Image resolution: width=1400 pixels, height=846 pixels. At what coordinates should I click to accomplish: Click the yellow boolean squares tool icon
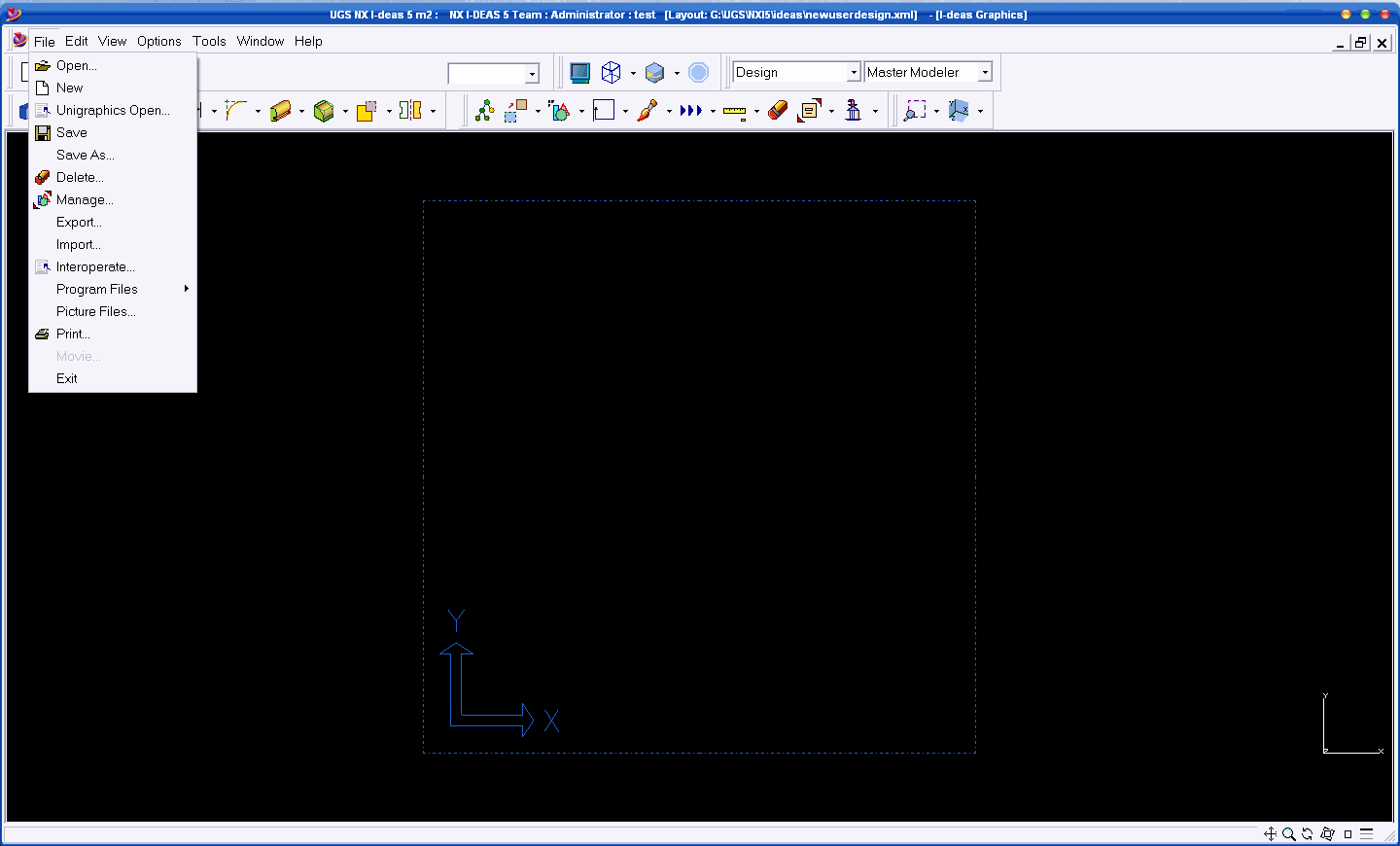point(367,111)
